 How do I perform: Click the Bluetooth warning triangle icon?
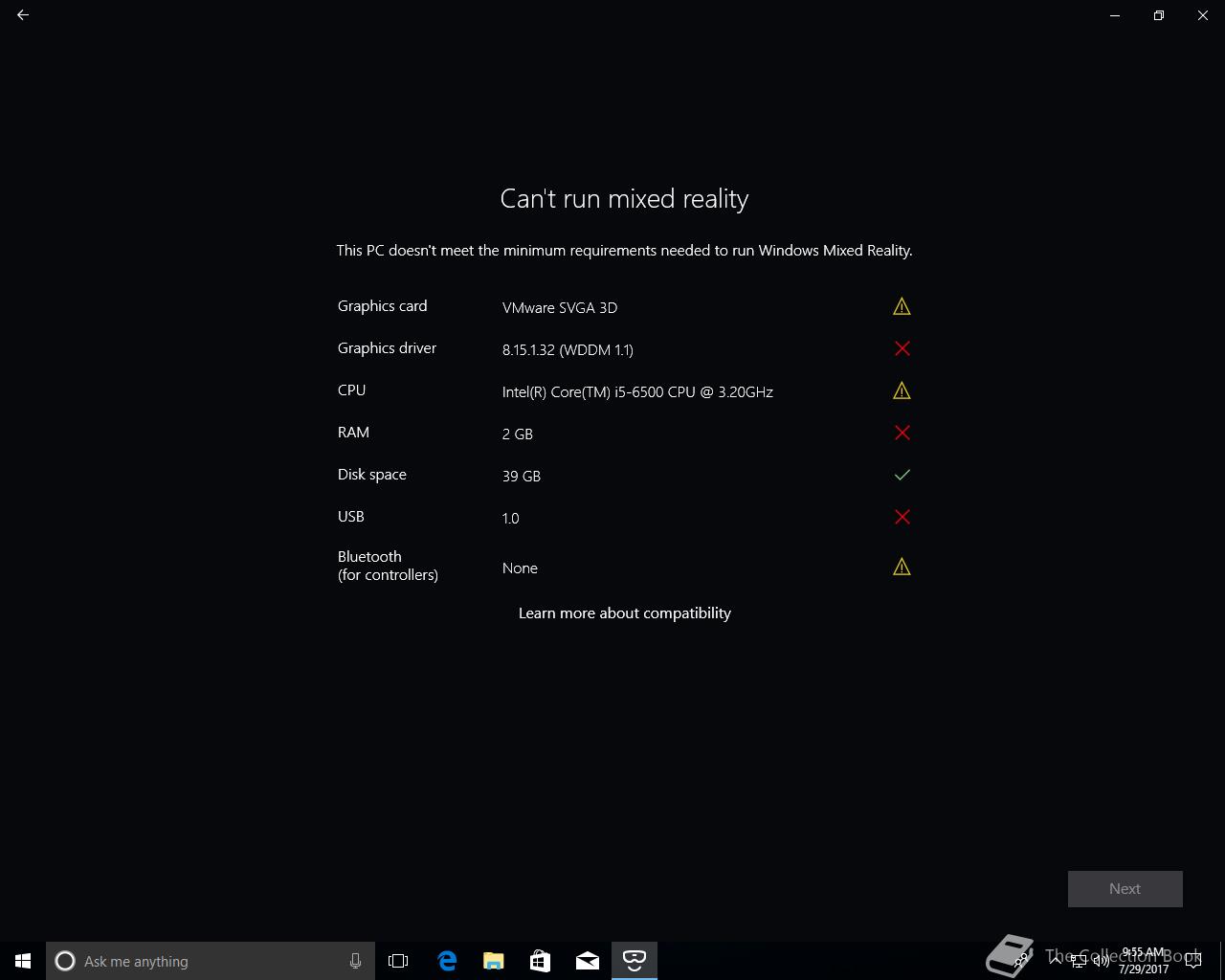[902, 567]
